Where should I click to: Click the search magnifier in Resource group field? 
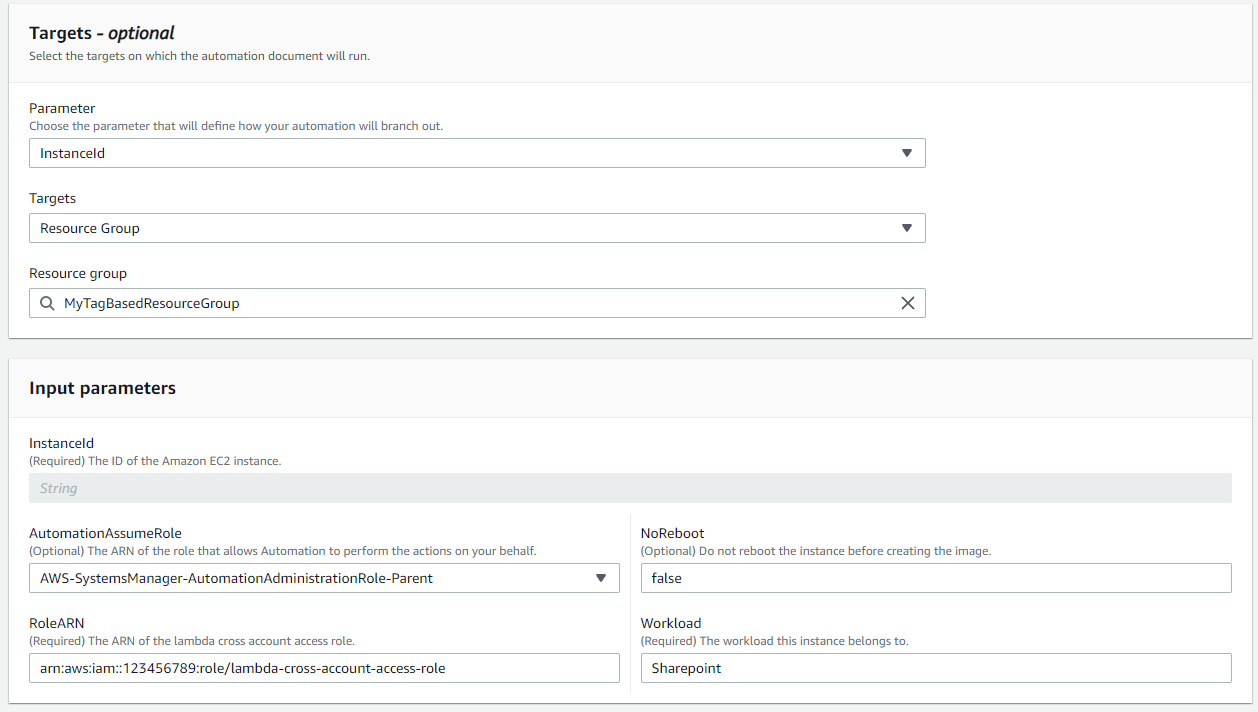tap(47, 302)
